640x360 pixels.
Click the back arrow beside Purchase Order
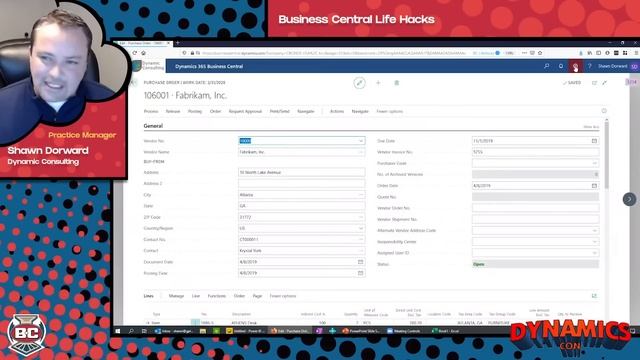(x=135, y=82)
